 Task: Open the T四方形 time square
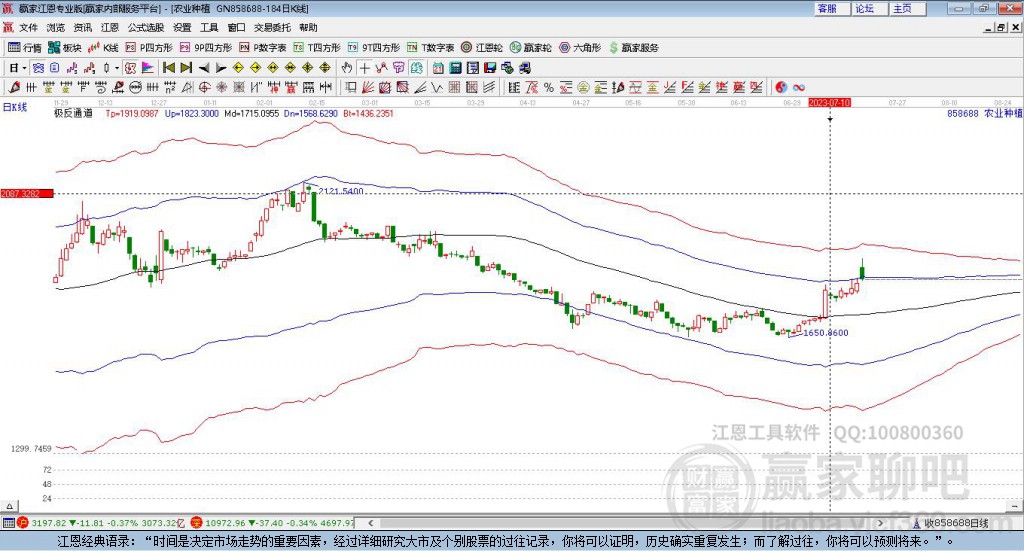pos(317,48)
